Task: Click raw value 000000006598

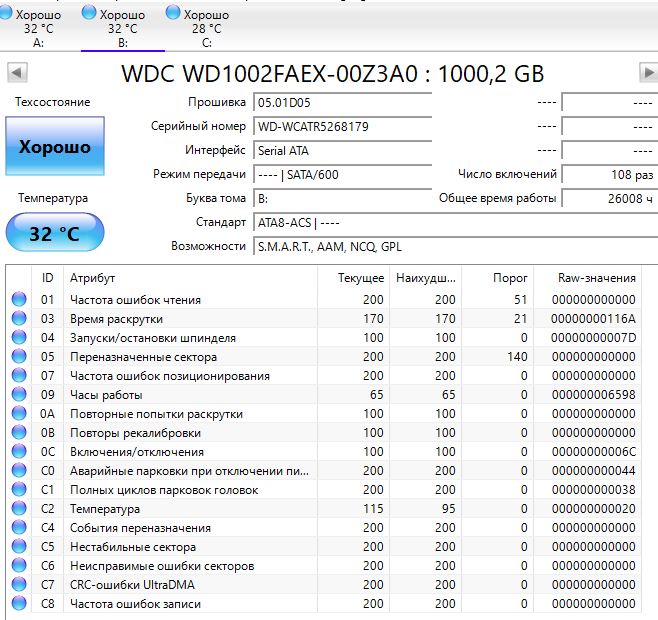Action: pyautogui.click(x=593, y=395)
